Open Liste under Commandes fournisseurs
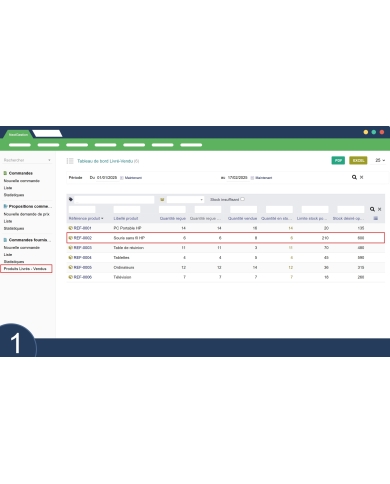This screenshot has width=390, height=484. click(8, 254)
